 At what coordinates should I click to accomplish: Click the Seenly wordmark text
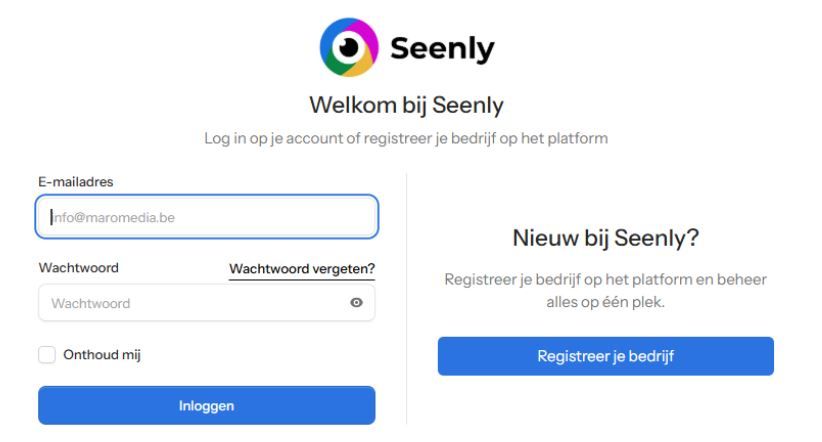pyautogui.click(x=442, y=48)
